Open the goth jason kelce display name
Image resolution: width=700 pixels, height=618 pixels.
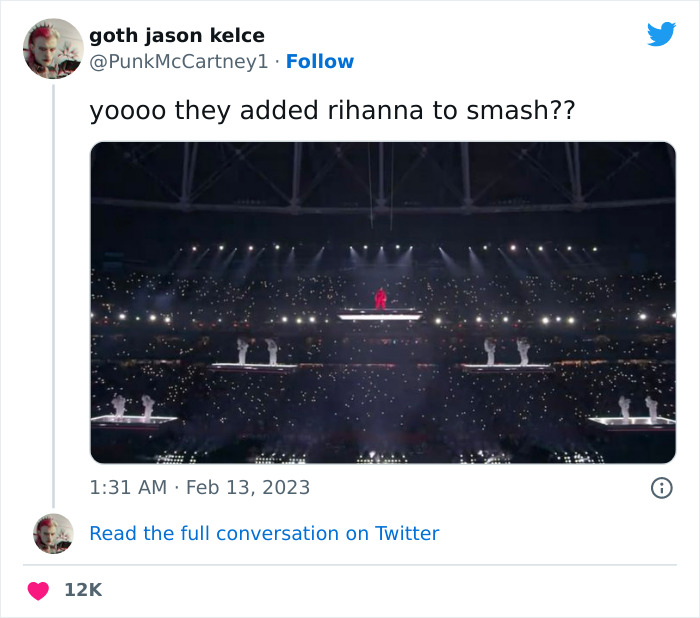[177, 36]
